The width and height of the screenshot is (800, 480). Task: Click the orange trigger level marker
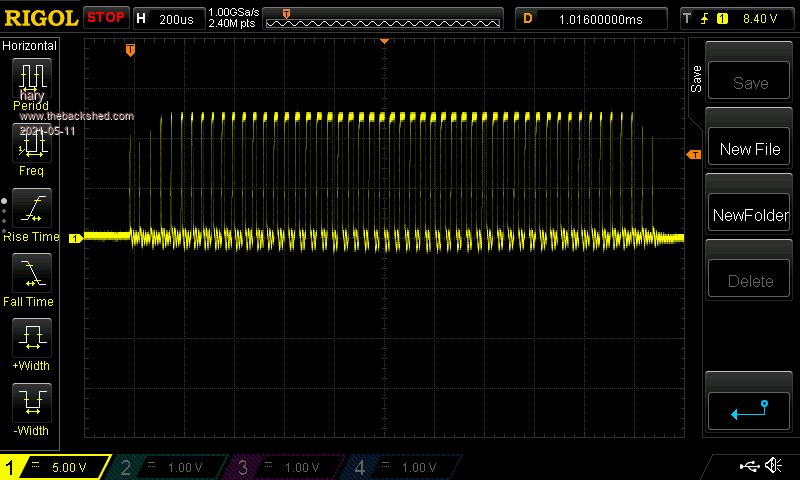click(x=692, y=154)
